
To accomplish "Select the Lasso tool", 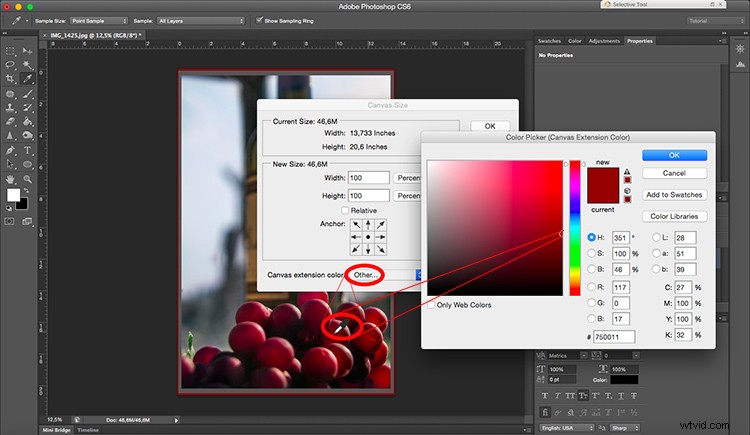I will tap(10, 65).
